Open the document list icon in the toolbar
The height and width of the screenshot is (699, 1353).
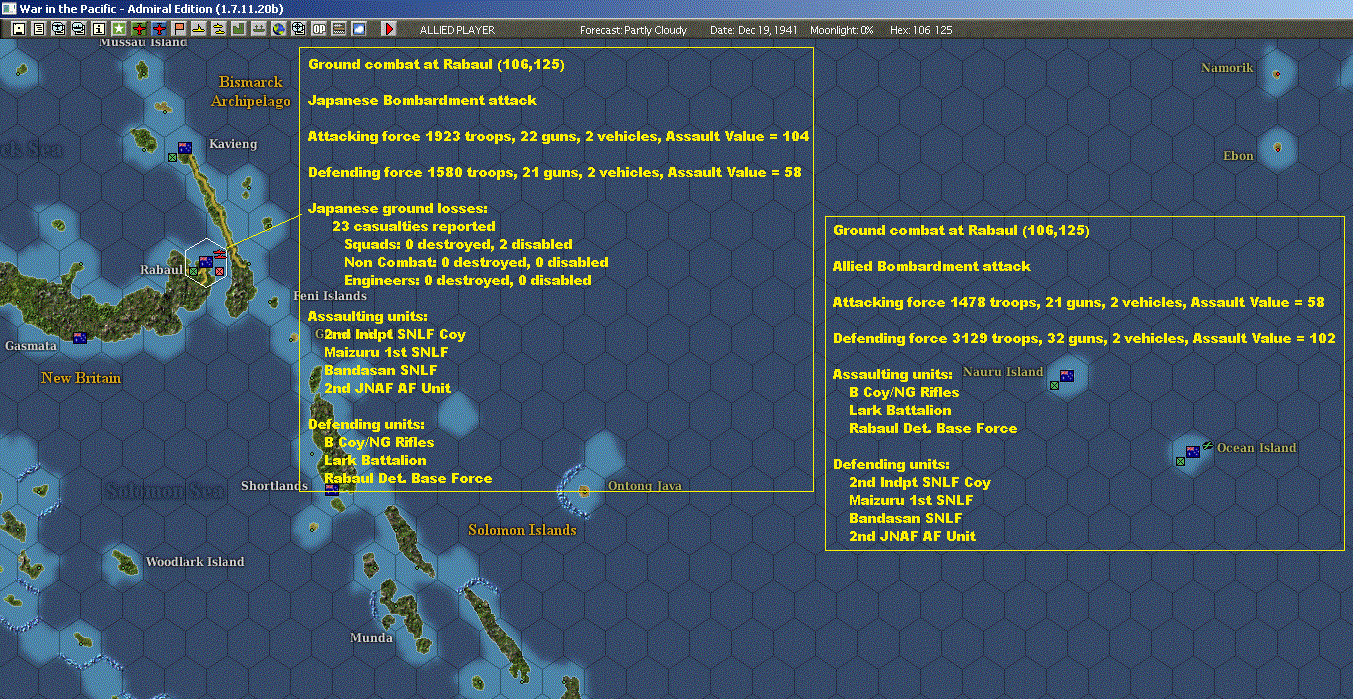coord(38,29)
